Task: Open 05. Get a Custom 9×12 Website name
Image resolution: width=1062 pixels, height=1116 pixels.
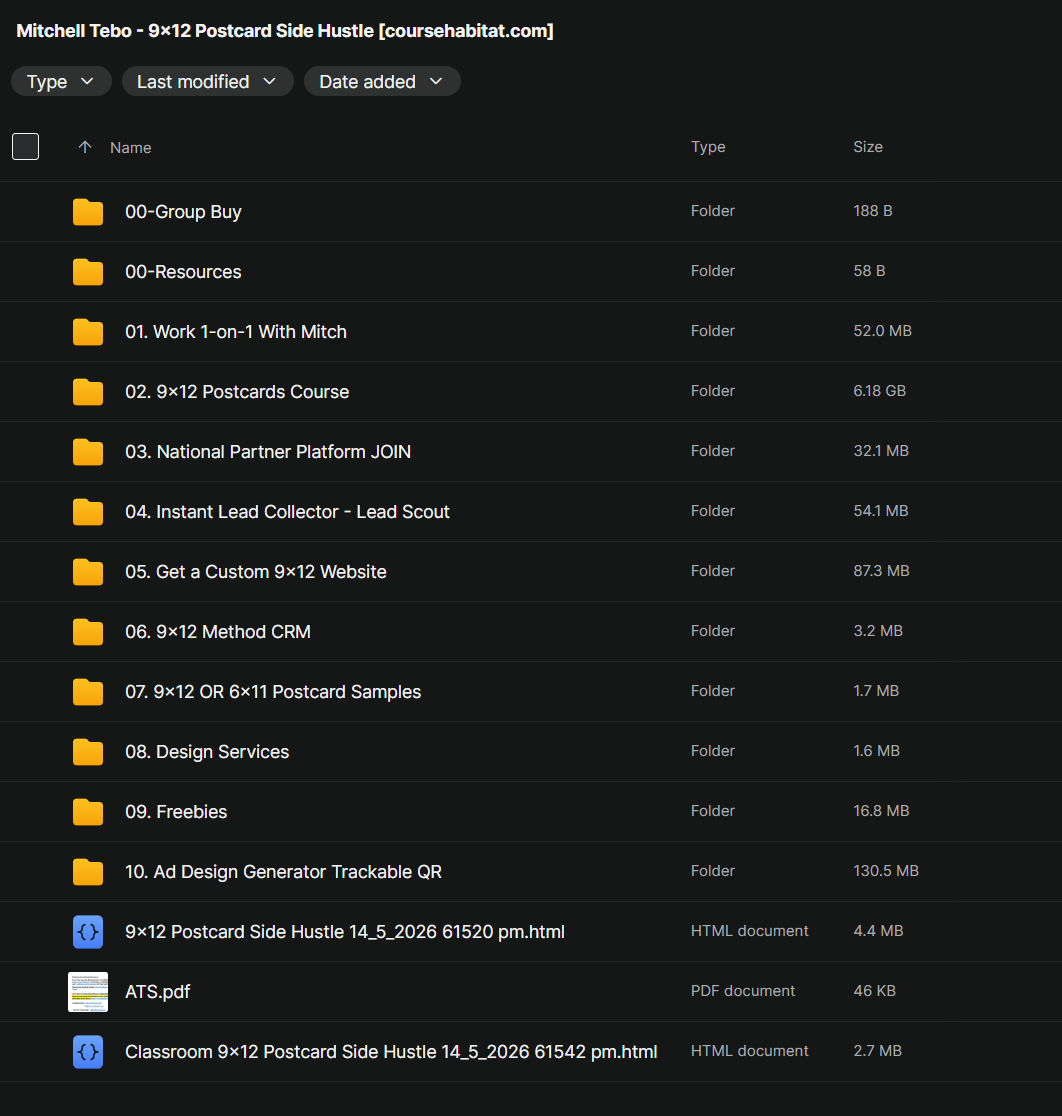Action: coord(256,572)
